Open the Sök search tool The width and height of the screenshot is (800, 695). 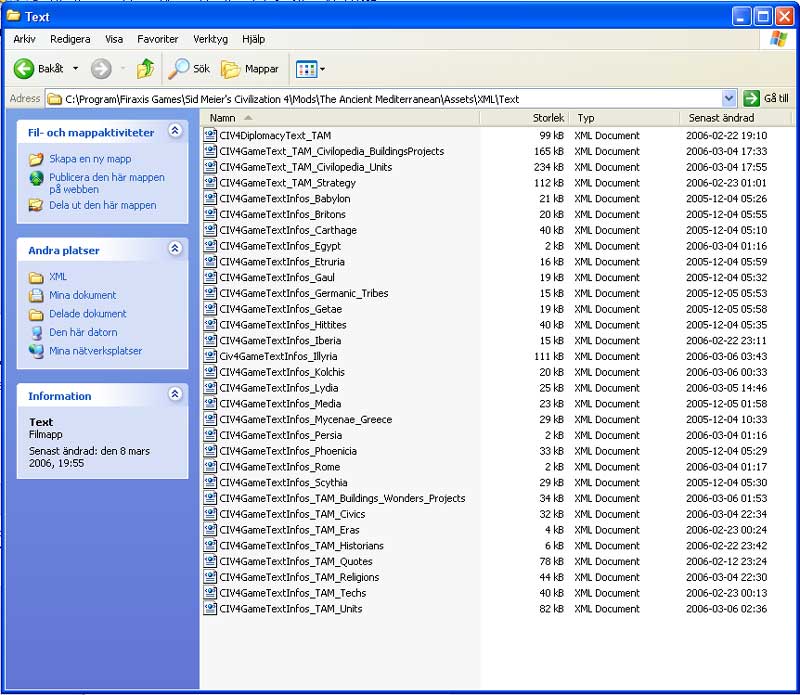click(189, 69)
